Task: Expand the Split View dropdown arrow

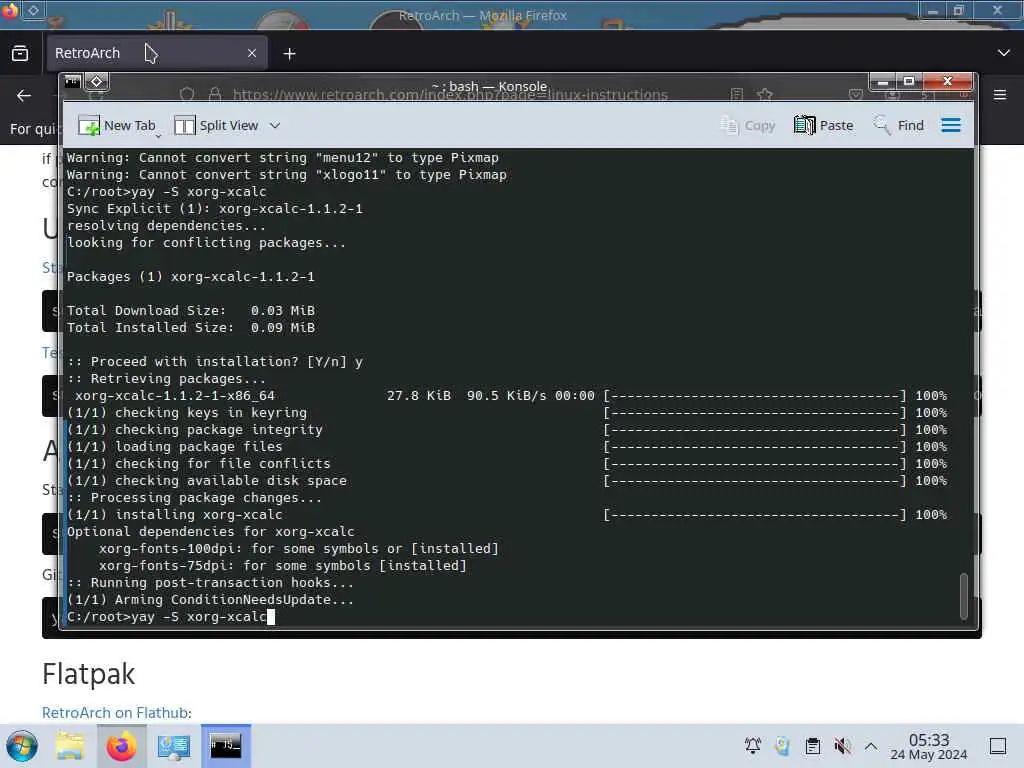Action: tap(275, 125)
